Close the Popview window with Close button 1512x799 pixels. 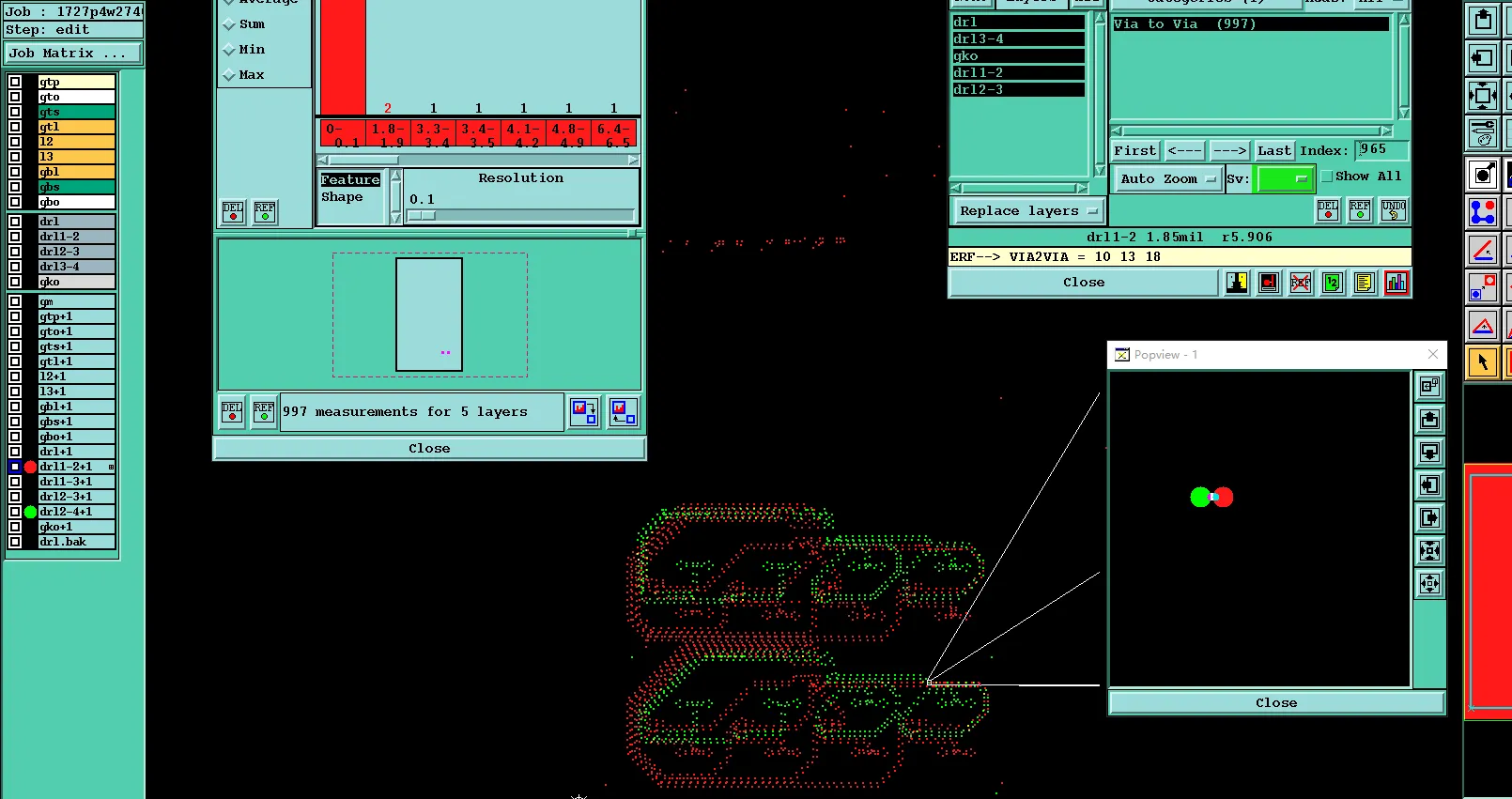tap(1276, 703)
